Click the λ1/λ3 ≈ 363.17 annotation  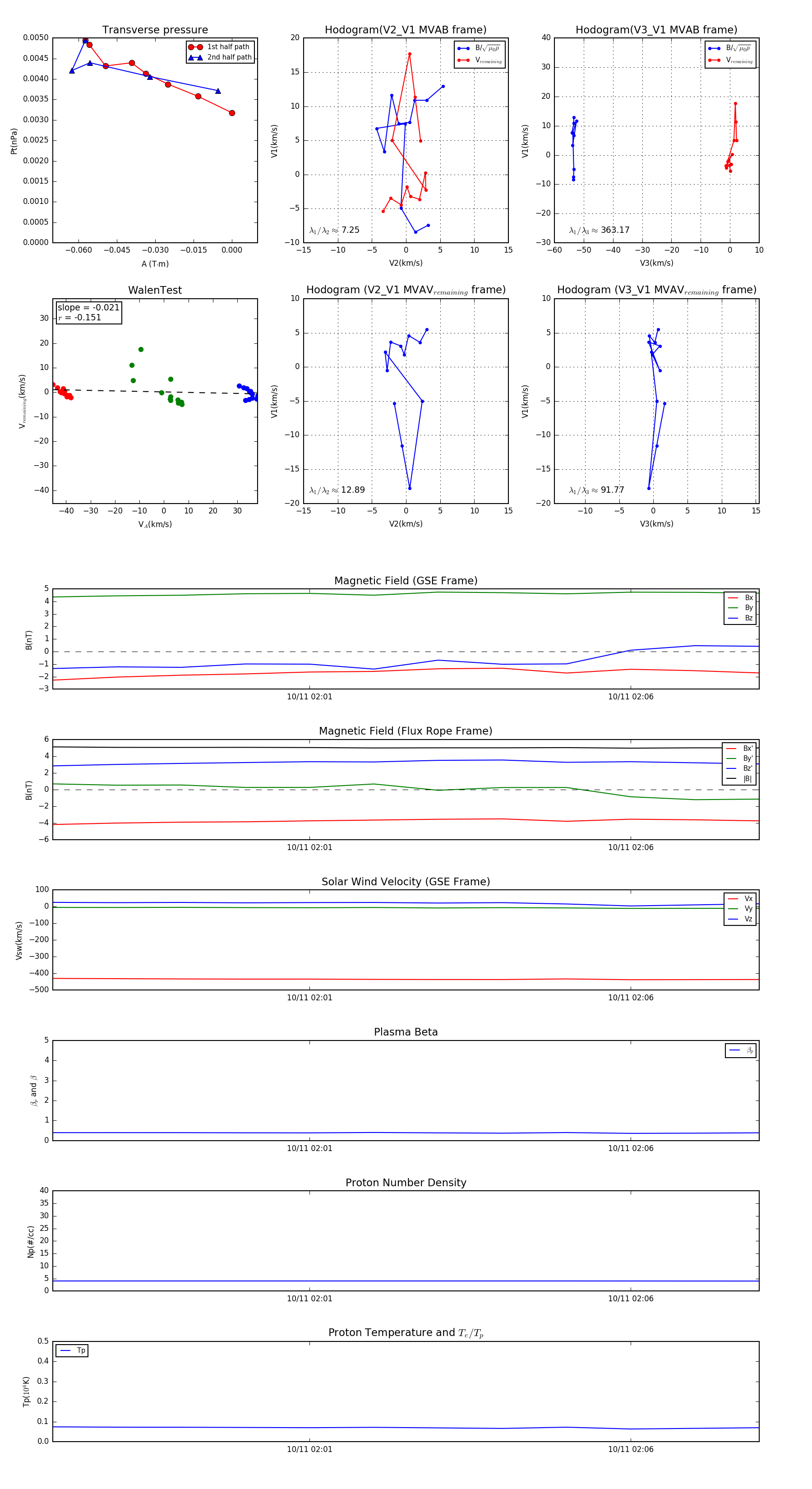600,230
